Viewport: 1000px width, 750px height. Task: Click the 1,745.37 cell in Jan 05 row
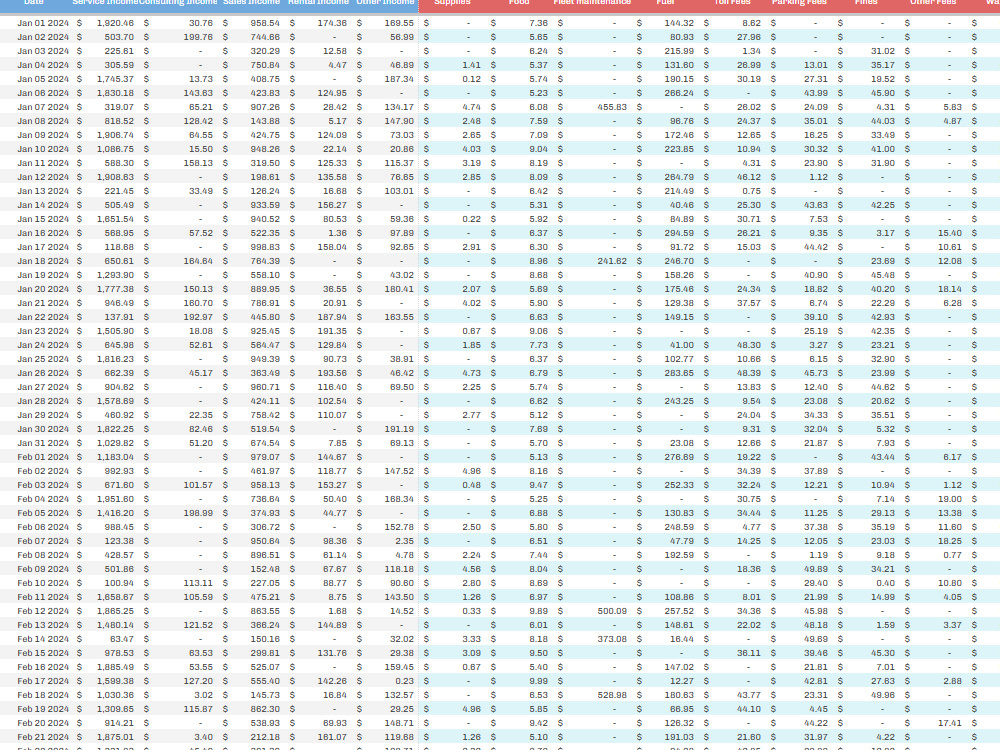[x=115, y=79]
